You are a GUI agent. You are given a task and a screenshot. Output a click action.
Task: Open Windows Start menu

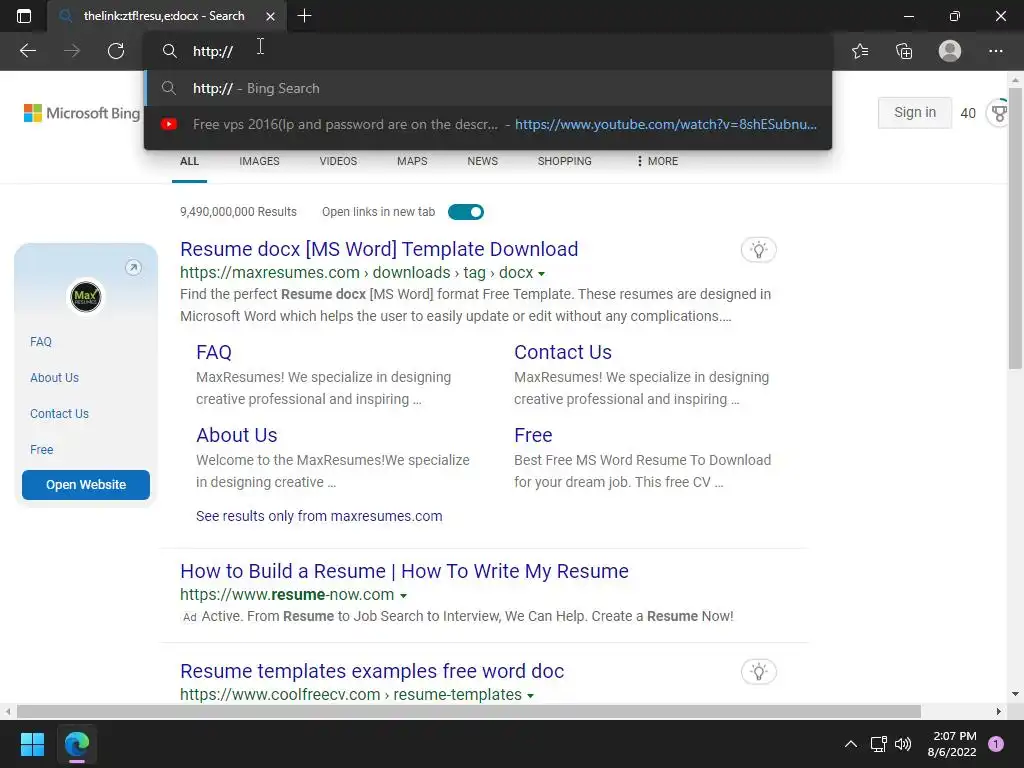[32, 744]
